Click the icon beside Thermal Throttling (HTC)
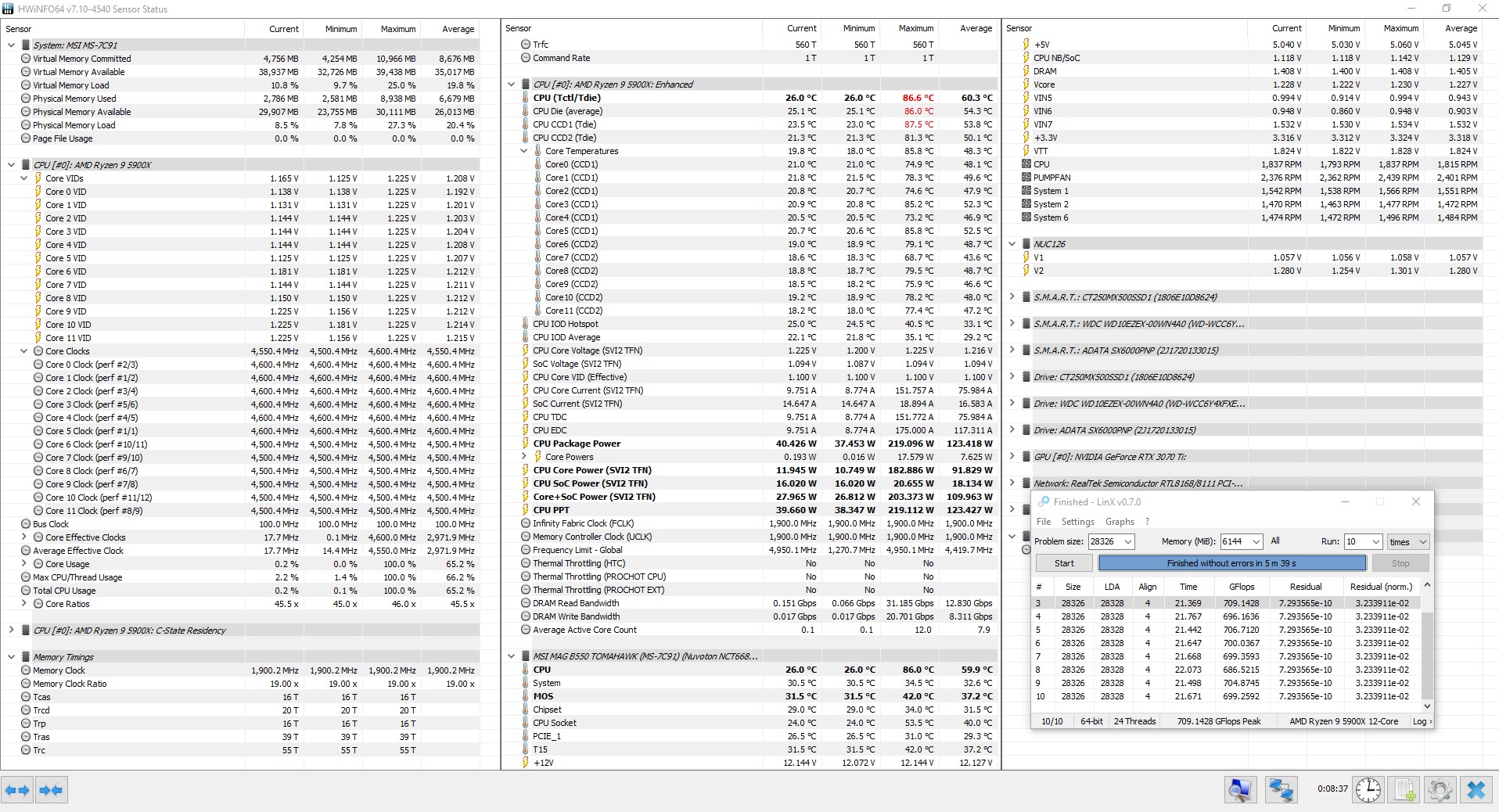This screenshot has width=1499, height=812. tap(526, 563)
